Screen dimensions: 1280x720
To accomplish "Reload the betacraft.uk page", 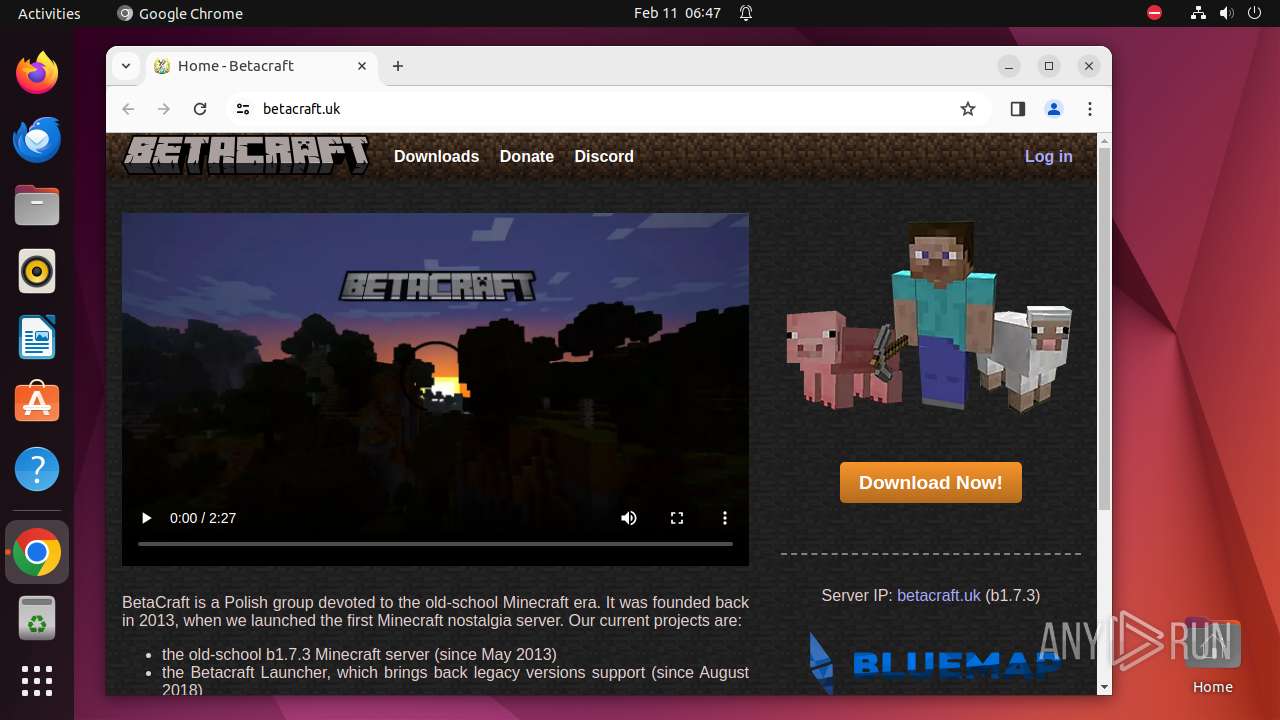I will coord(200,109).
